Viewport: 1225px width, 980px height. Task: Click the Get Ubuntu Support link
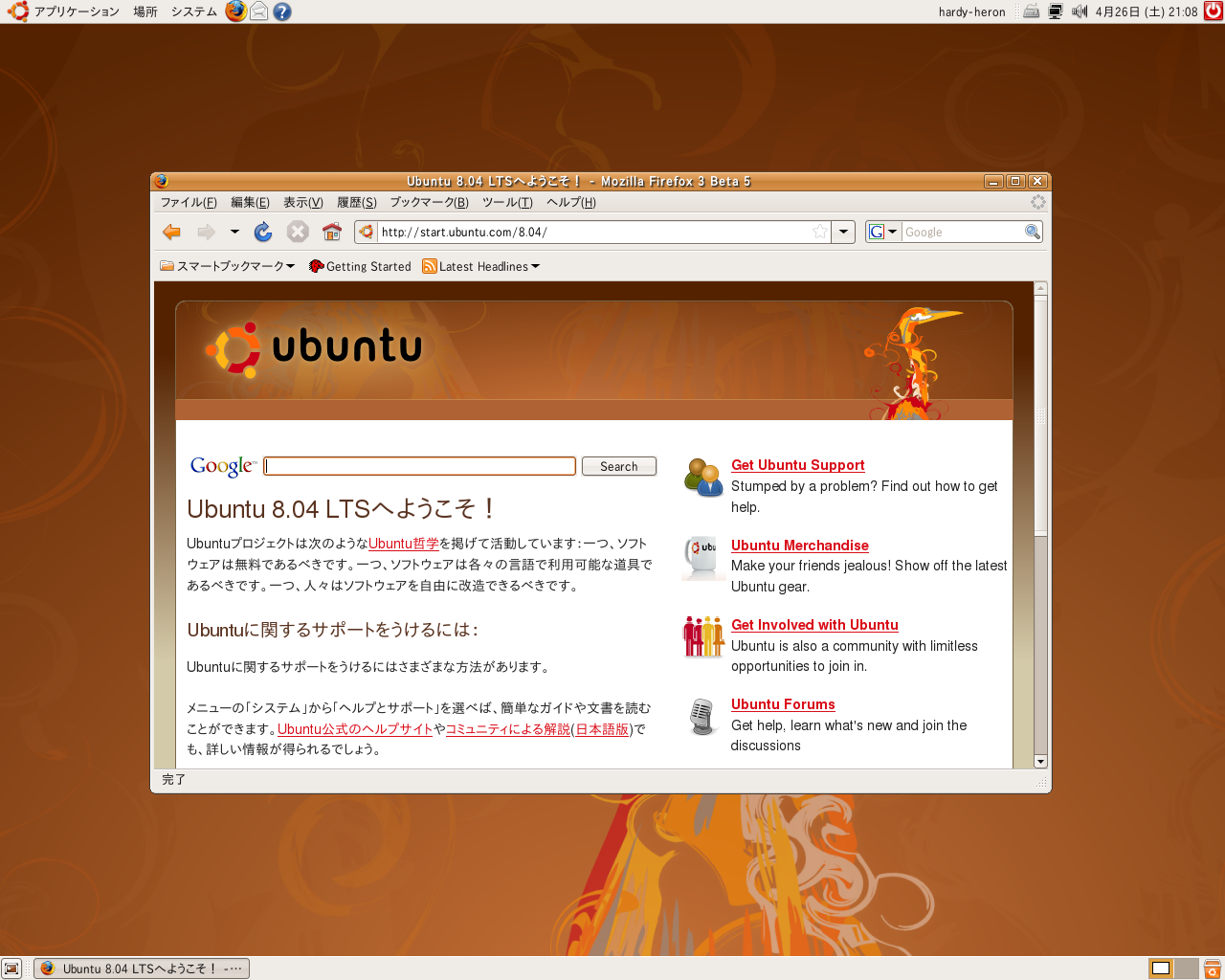798,465
